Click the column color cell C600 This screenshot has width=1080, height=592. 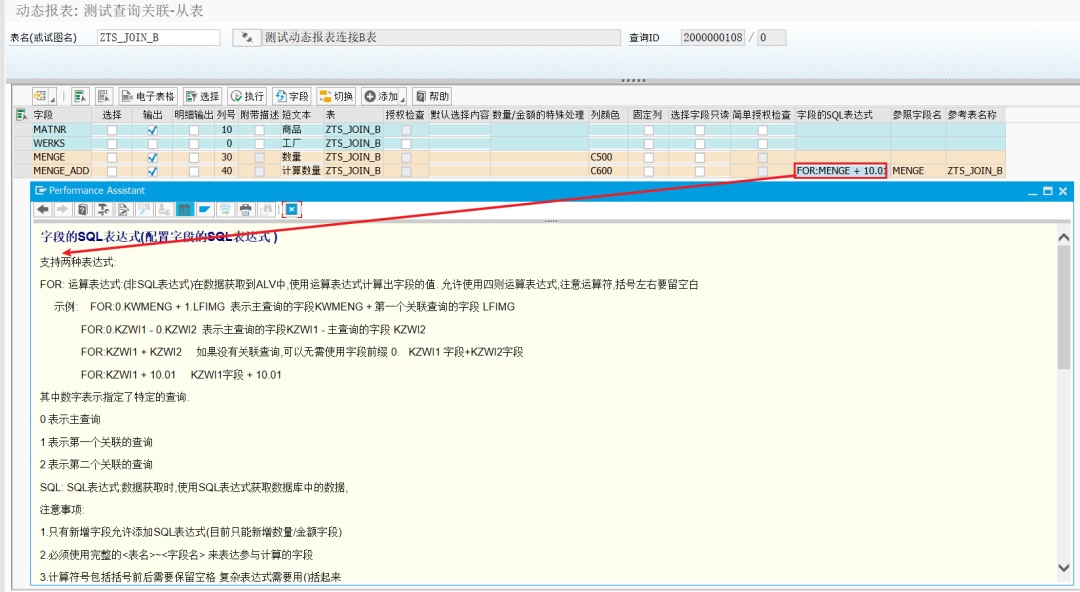point(608,171)
